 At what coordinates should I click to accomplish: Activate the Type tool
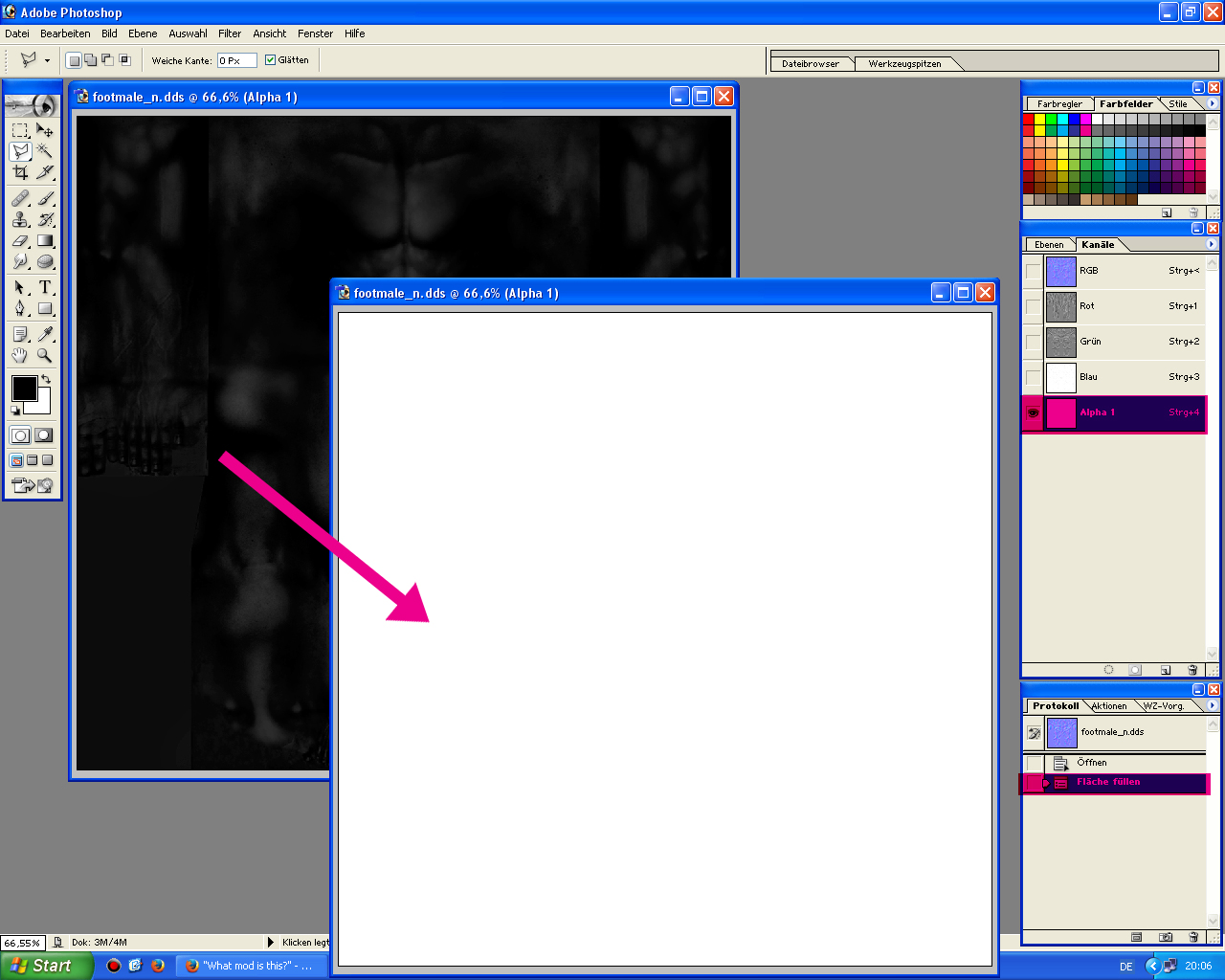(45, 287)
